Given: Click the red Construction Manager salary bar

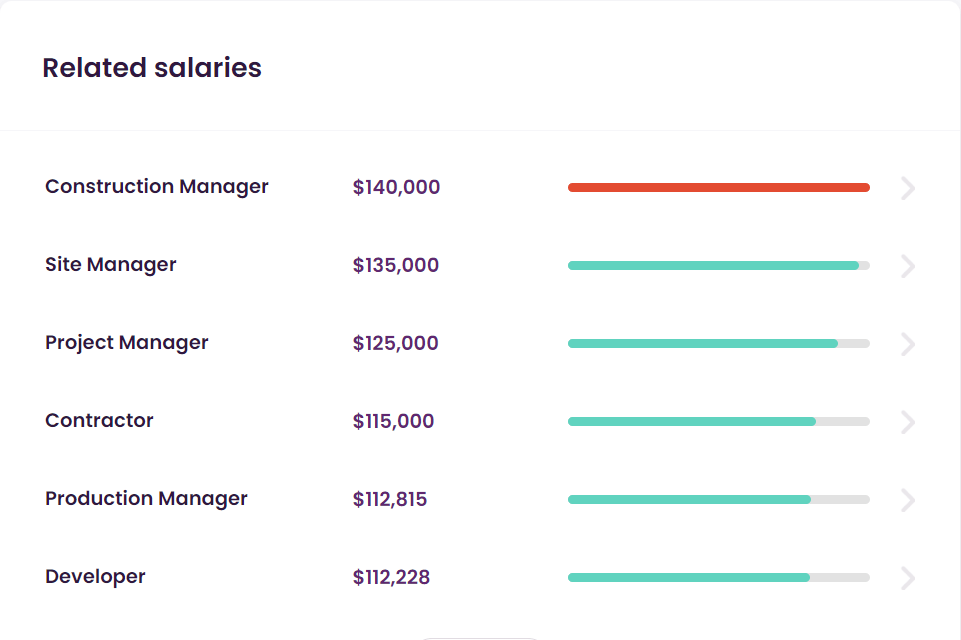Looking at the screenshot, I should coord(718,188).
